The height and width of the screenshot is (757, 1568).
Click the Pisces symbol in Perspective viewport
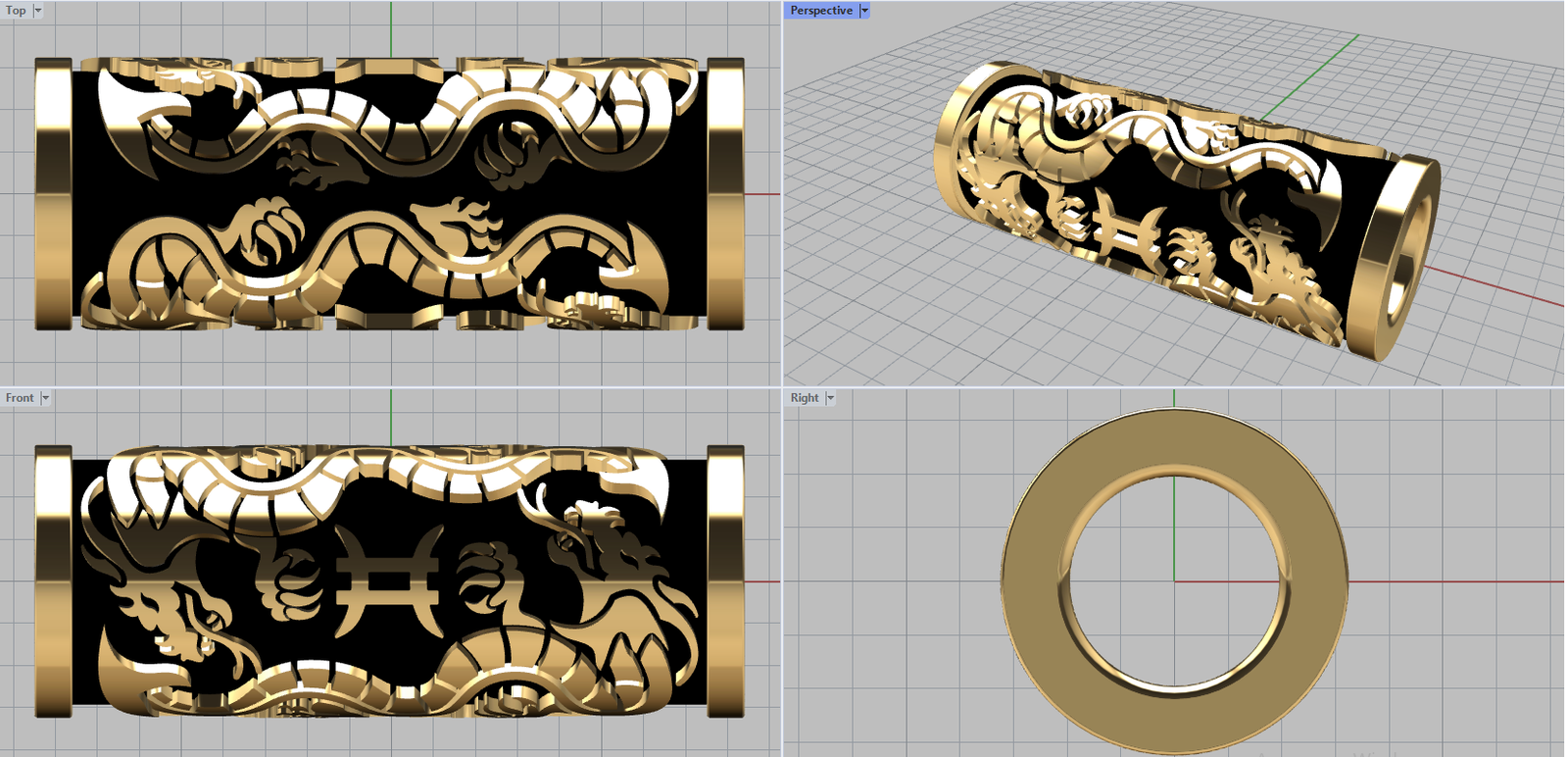pyautogui.click(x=1127, y=230)
